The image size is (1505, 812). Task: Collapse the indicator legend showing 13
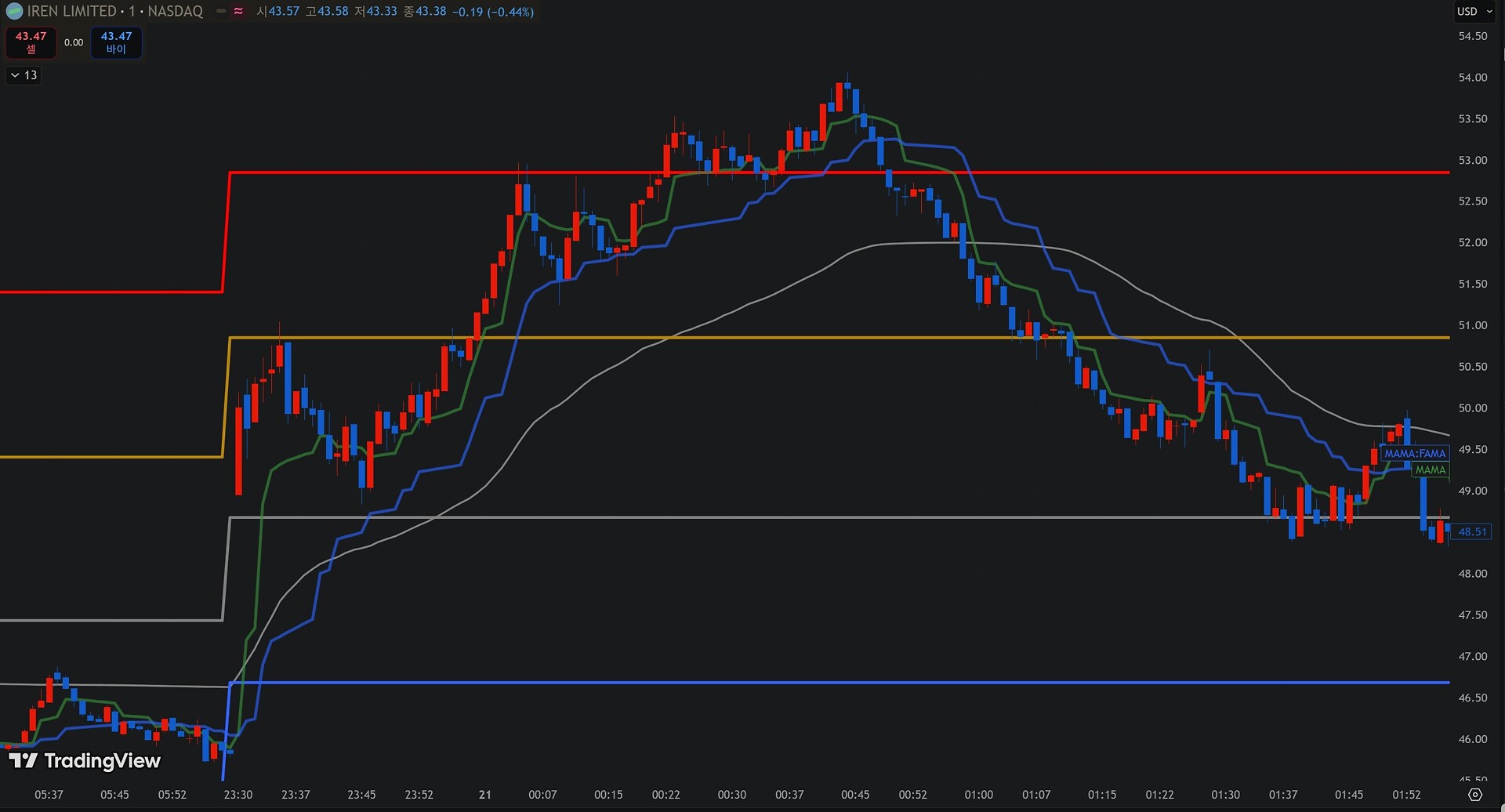point(24,75)
